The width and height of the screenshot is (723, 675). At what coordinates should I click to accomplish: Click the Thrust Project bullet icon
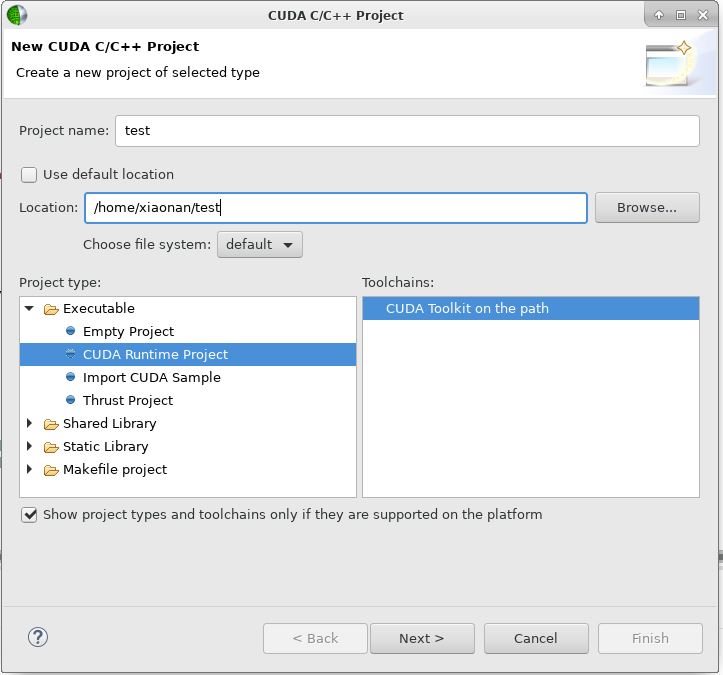click(71, 400)
